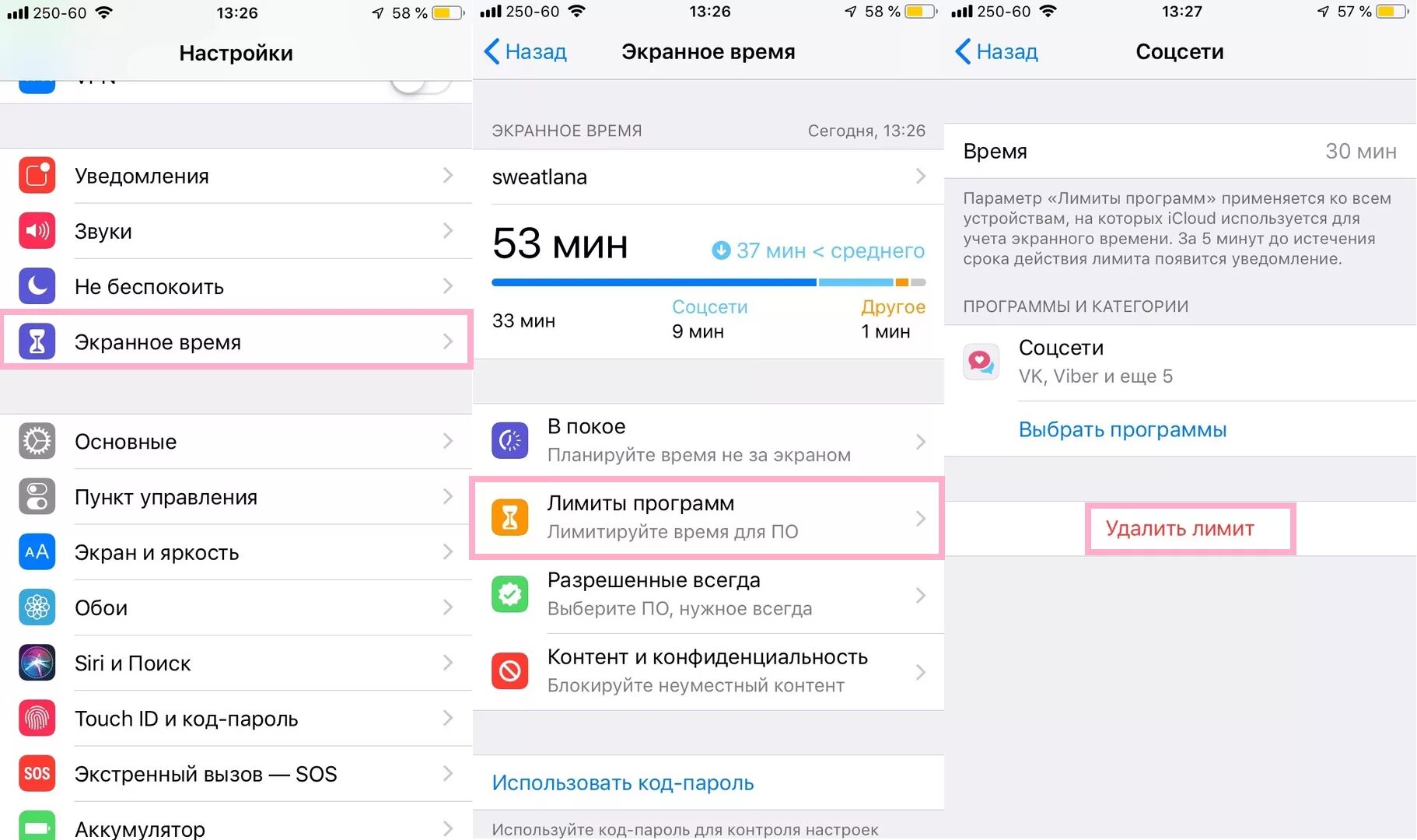Tap the Выбрать программы link
This screenshot has width=1417, height=840.
click(1122, 429)
